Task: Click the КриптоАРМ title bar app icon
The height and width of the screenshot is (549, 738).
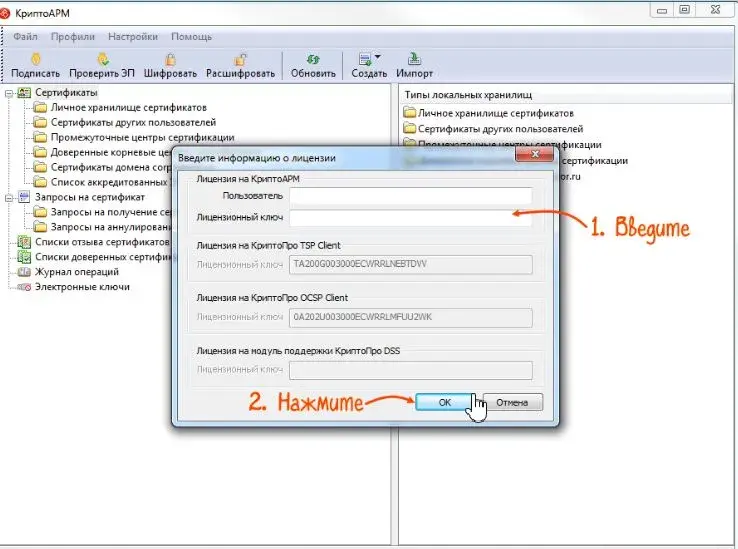Action: click(x=5, y=13)
